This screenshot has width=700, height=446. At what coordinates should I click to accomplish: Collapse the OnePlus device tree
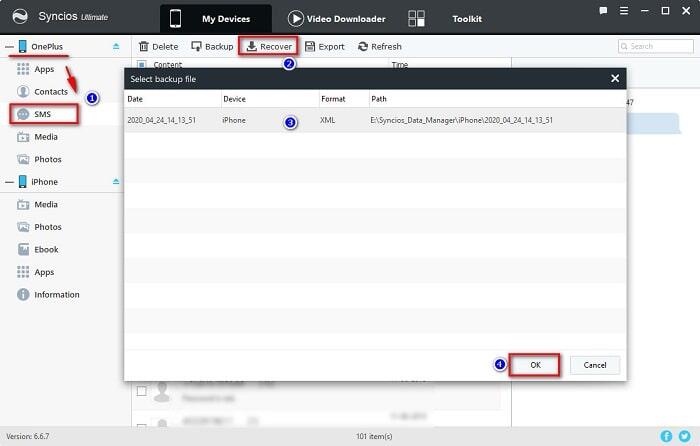point(9,46)
